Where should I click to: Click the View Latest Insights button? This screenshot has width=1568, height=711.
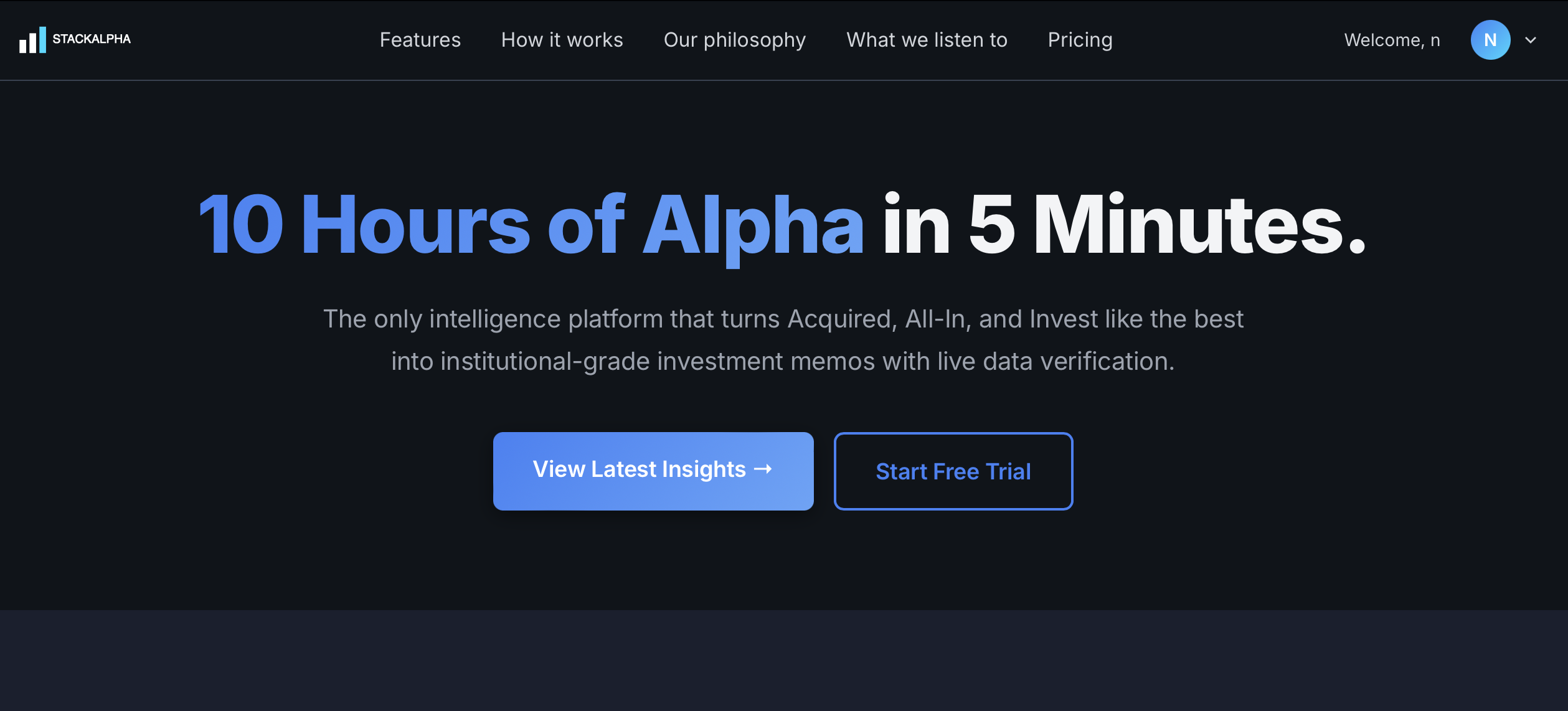(x=653, y=471)
